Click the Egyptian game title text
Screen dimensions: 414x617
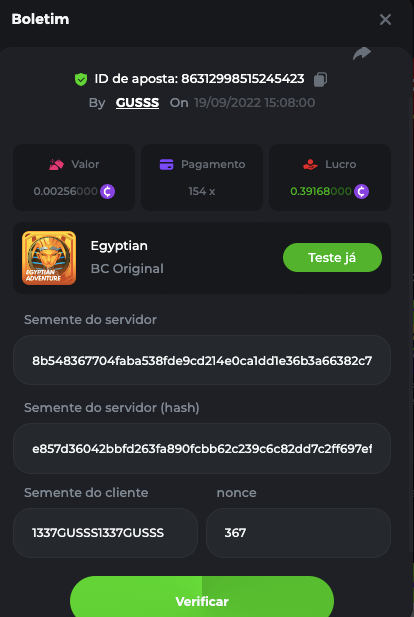[119, 246]
